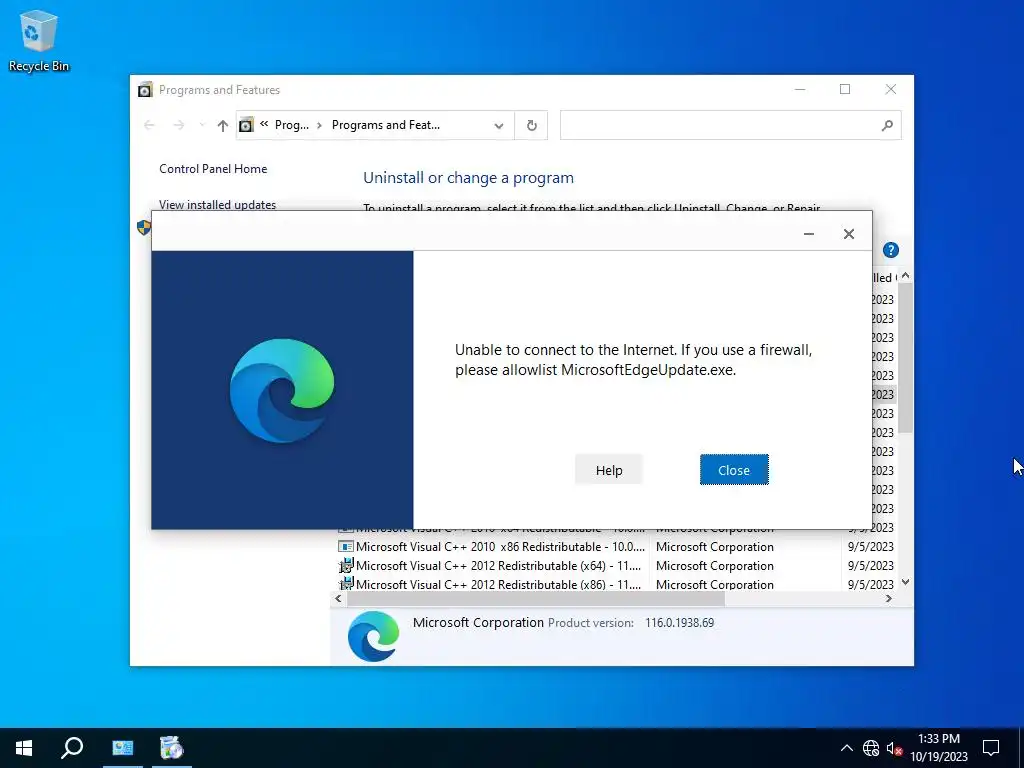Screen dimensions: 1024x768
Task: Open the network status tray icon
Action: coord(871,748)
